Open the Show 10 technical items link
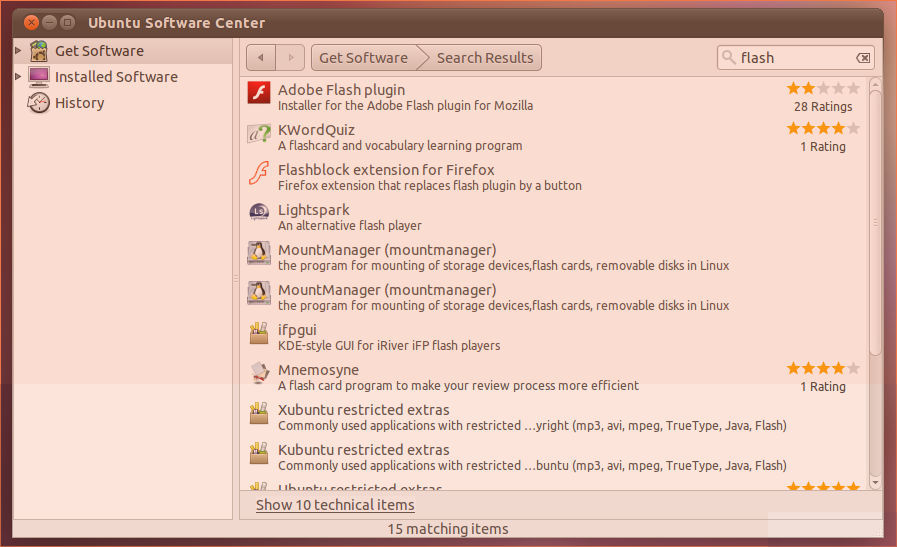The height and width of the screenshot is (547, 897). coord(335,505)
